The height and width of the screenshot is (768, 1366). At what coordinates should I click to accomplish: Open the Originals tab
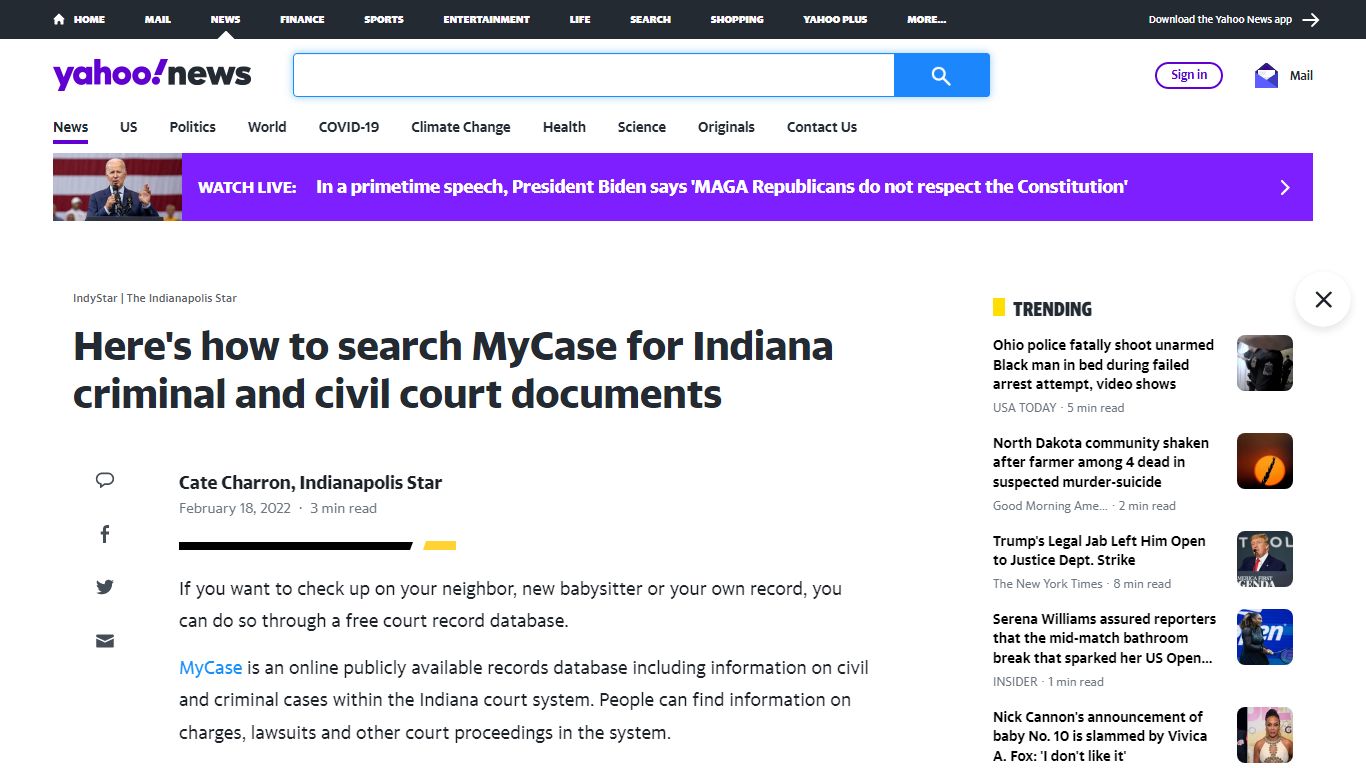click(726, 127)
